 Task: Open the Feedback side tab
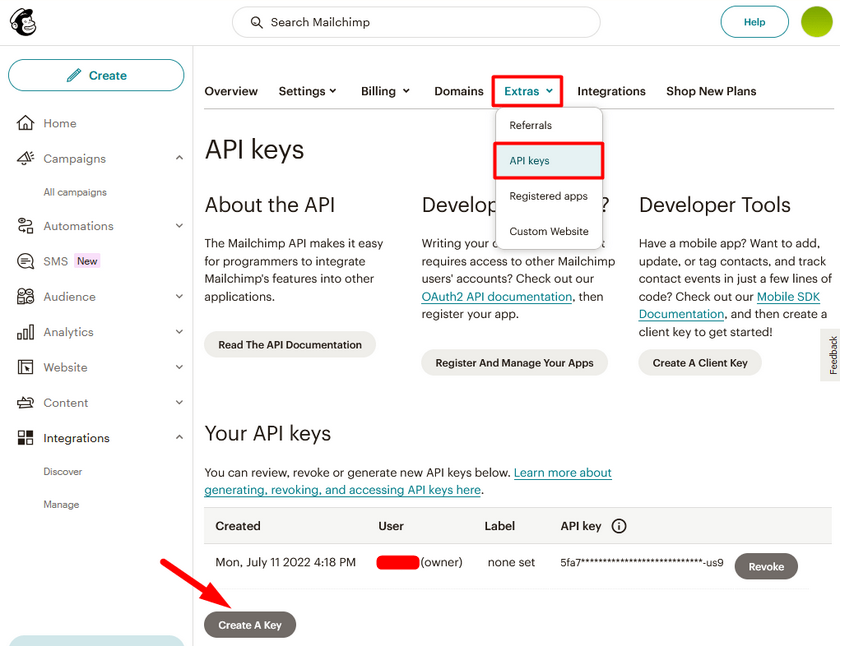tap(832, 355)
